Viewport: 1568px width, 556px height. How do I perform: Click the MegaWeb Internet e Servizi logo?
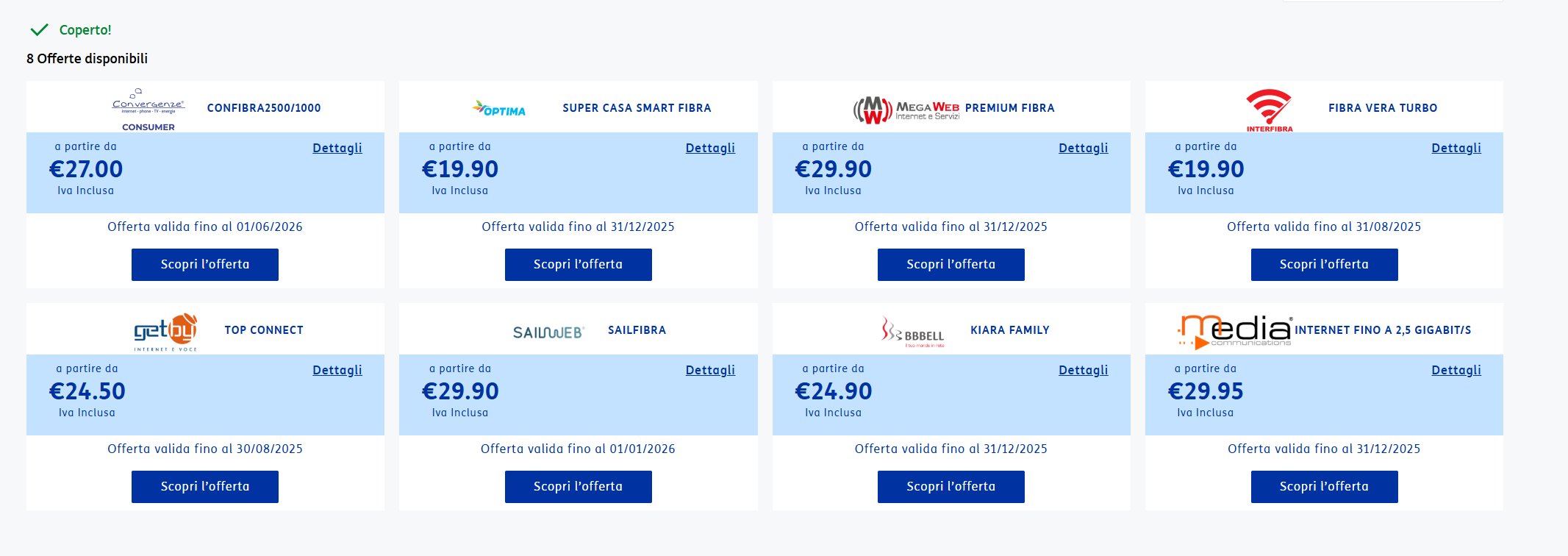906,110
